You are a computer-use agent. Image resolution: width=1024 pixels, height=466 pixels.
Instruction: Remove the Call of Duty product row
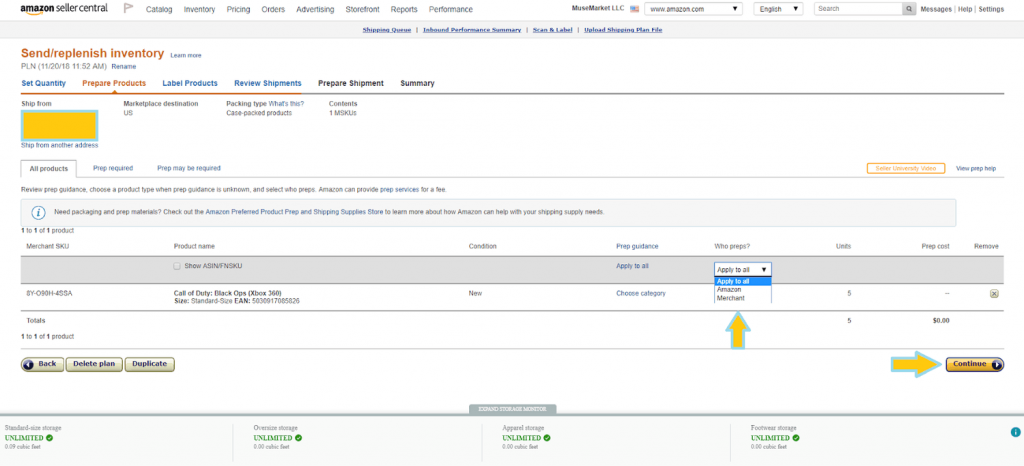click(994, 294)
